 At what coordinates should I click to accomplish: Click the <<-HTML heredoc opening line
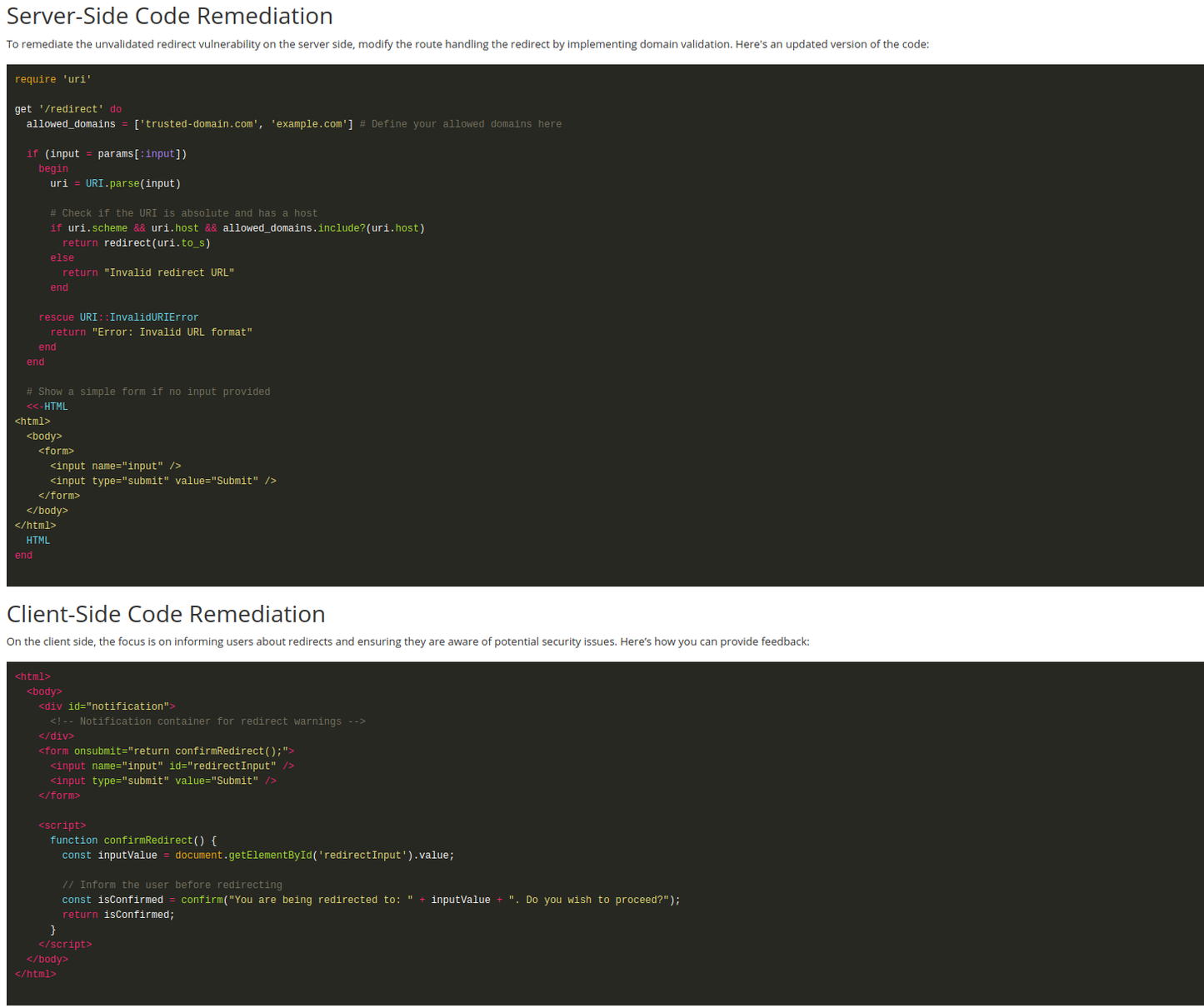click(47, 407)
